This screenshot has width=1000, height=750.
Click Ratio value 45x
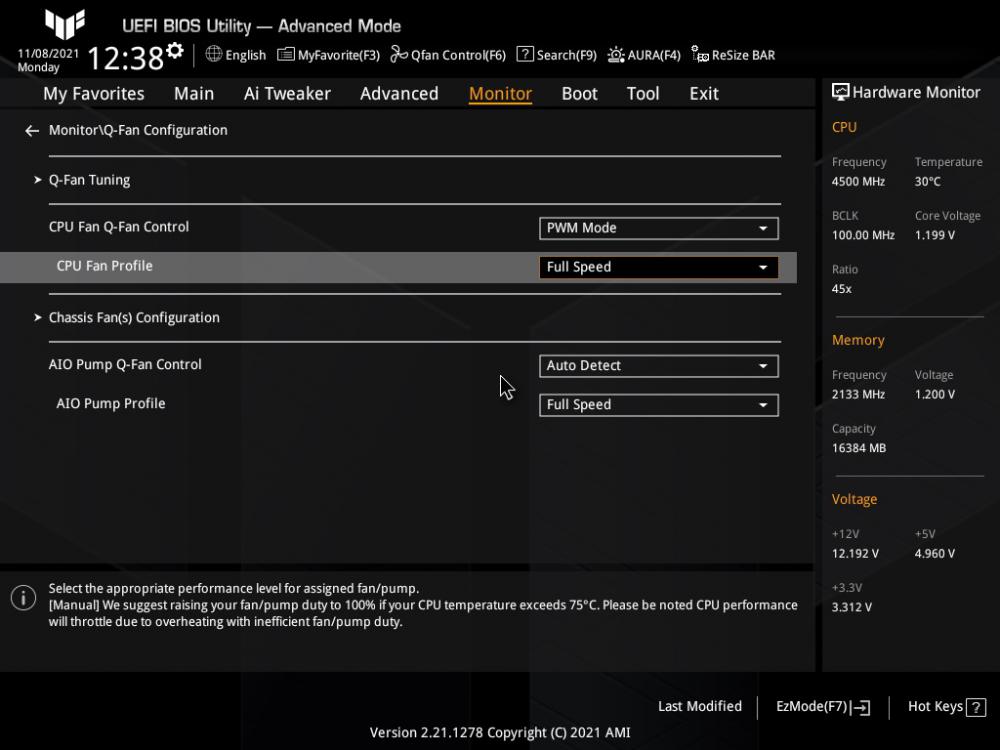click(841, 289)
